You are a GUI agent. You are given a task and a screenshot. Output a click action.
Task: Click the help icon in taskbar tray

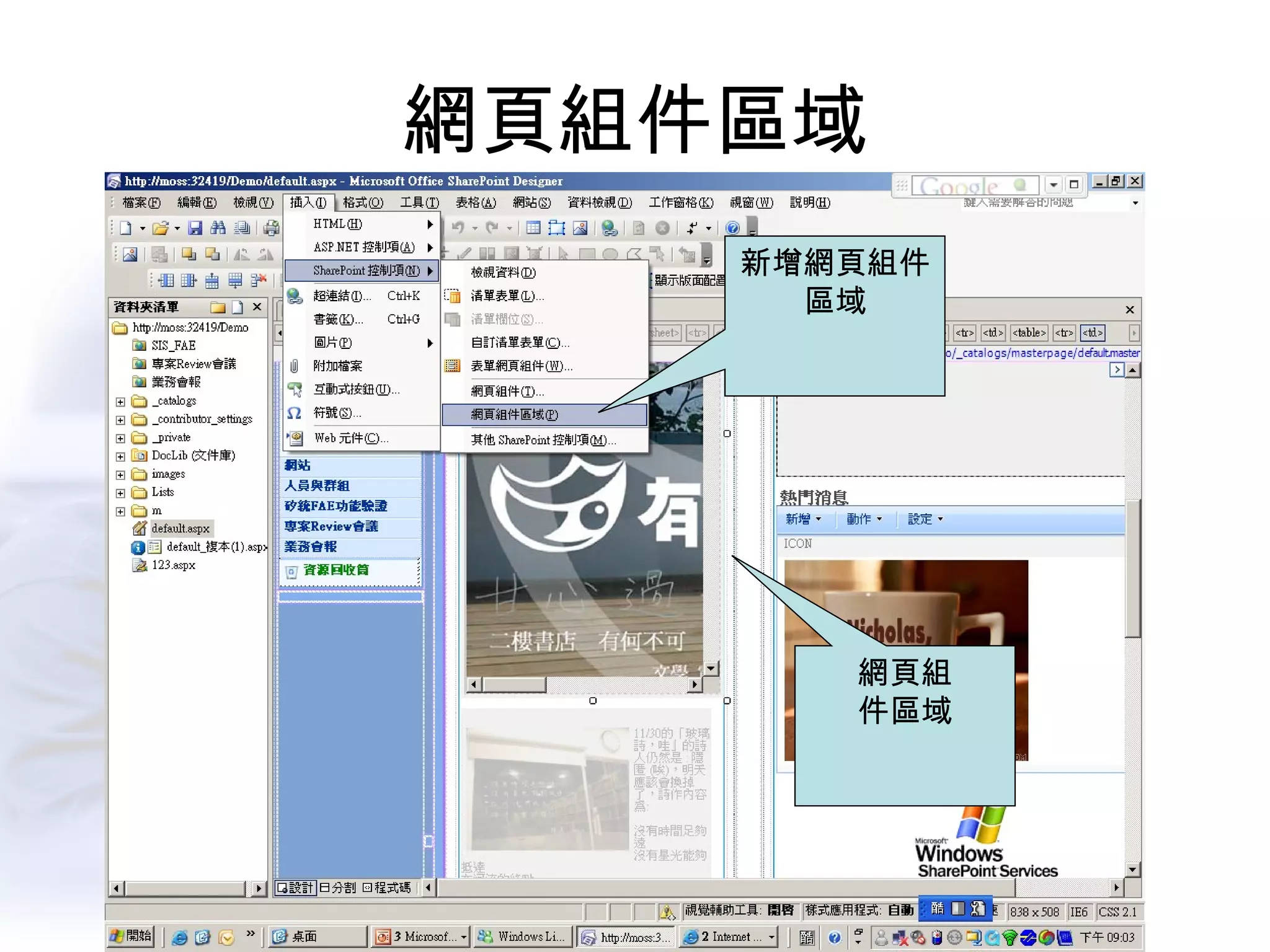pyautogui.click(x=835, y=937)
